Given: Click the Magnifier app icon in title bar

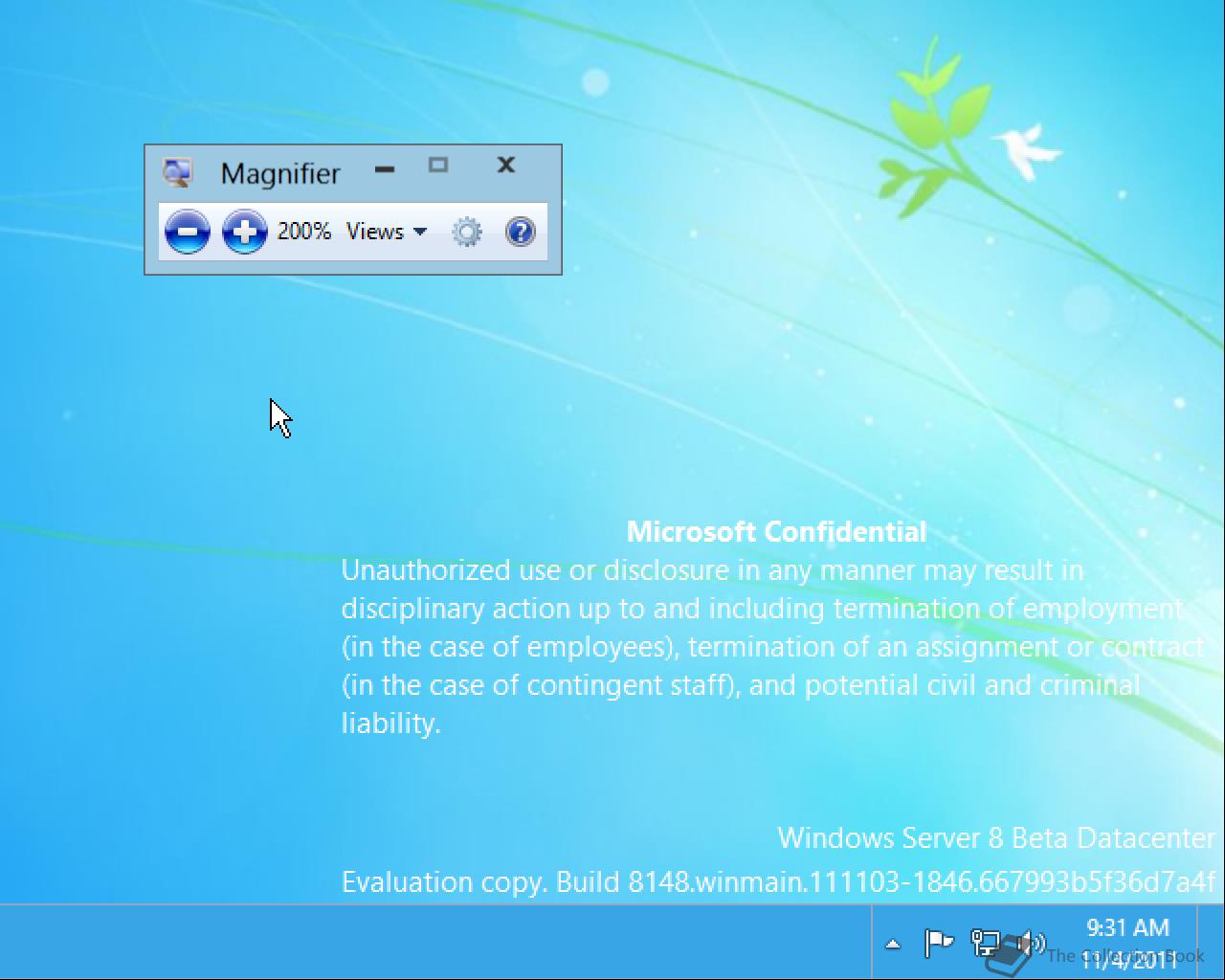Looking at the screenshot, I should 177,172.
